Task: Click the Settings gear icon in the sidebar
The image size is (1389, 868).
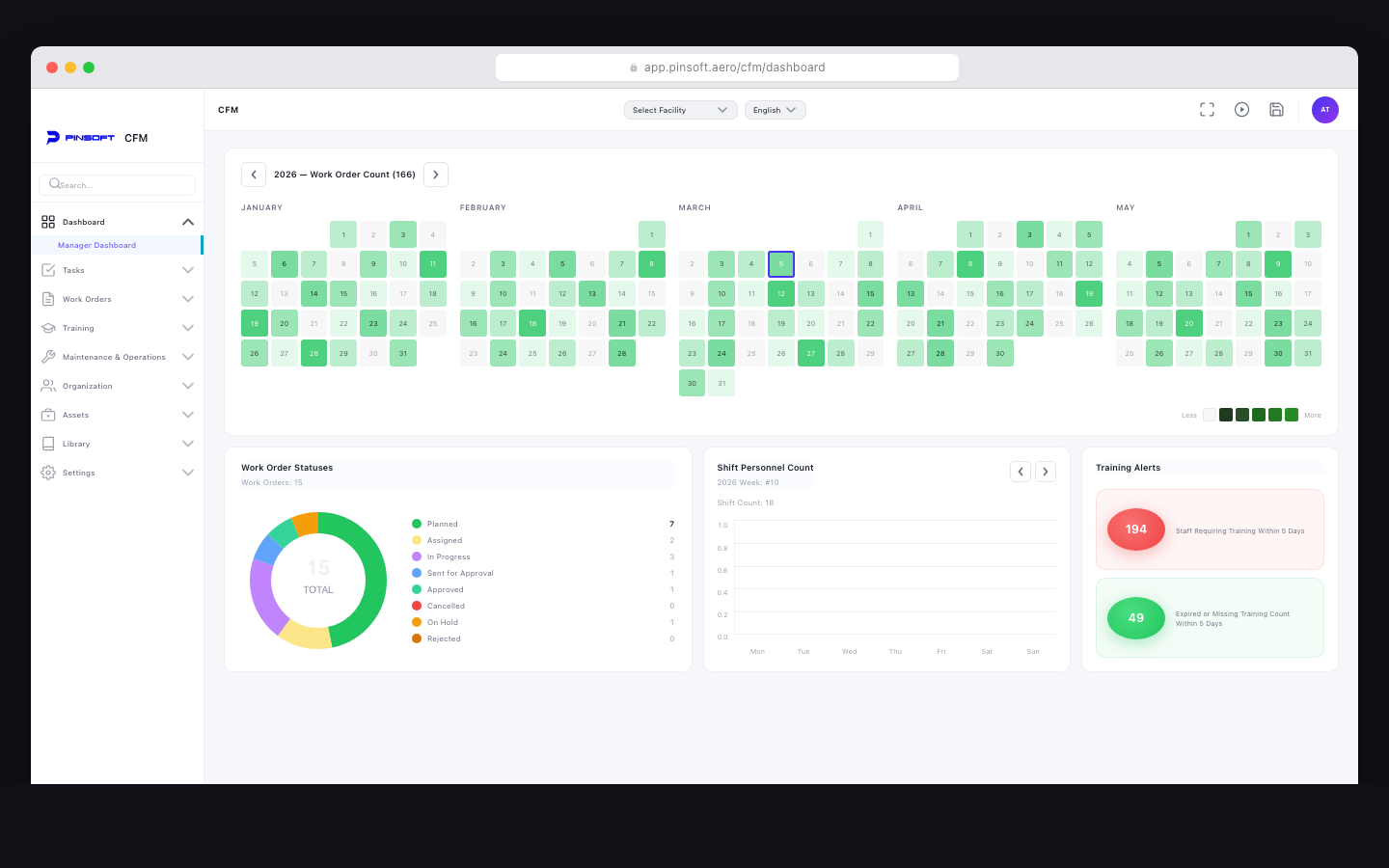Action: pos(48,473)
